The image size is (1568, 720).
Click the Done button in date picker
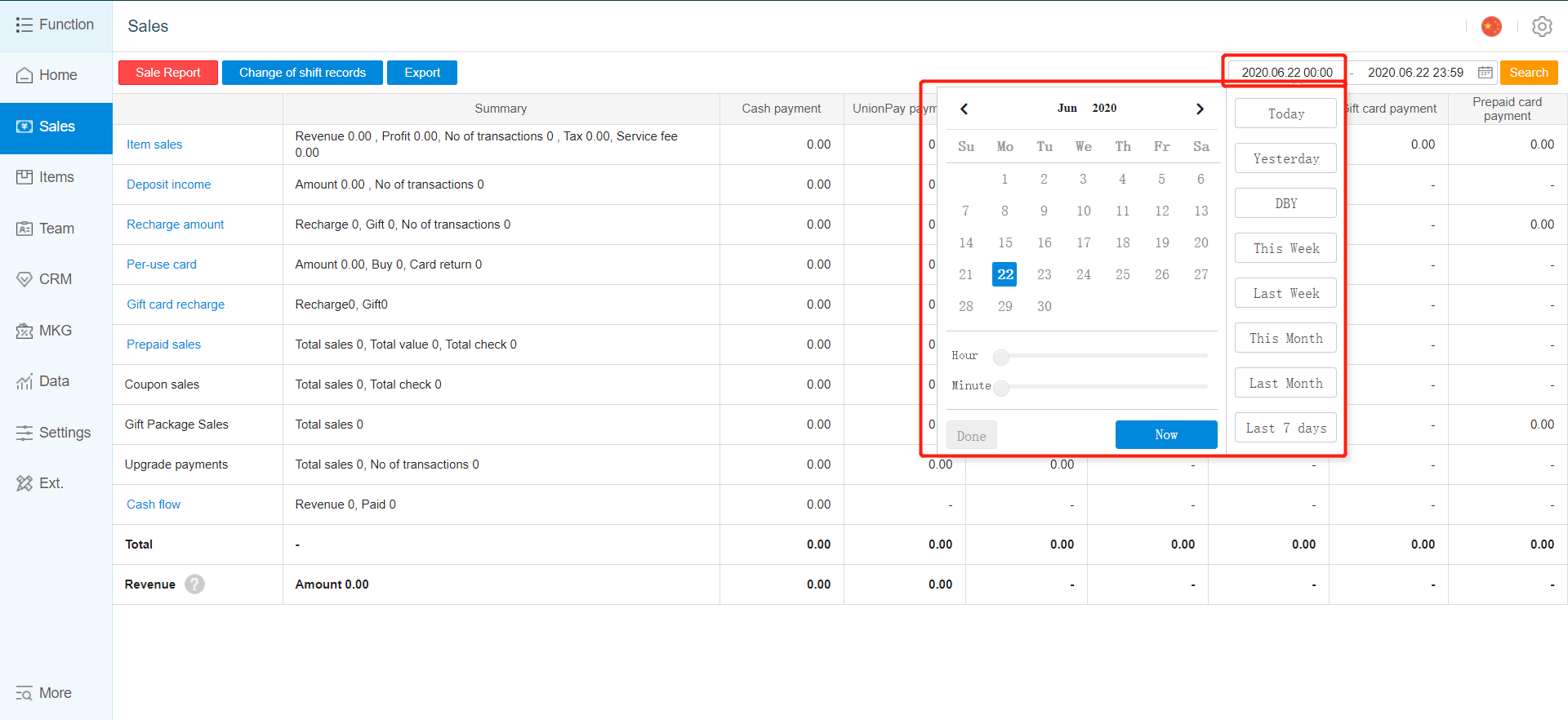[972, 436]
